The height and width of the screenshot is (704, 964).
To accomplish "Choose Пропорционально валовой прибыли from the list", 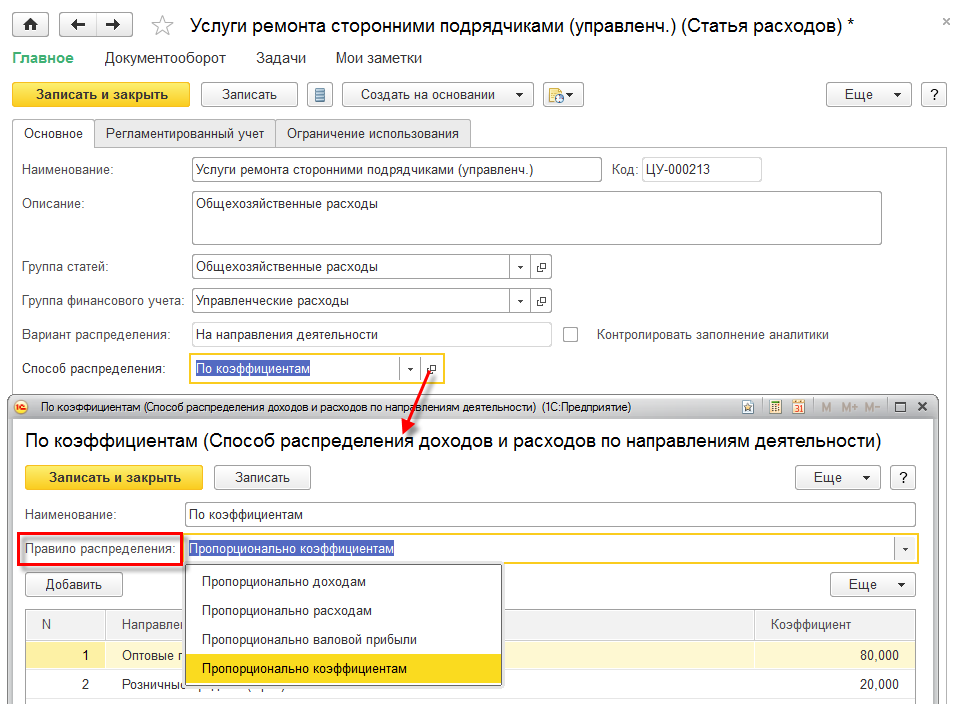I will coord(309,639).
